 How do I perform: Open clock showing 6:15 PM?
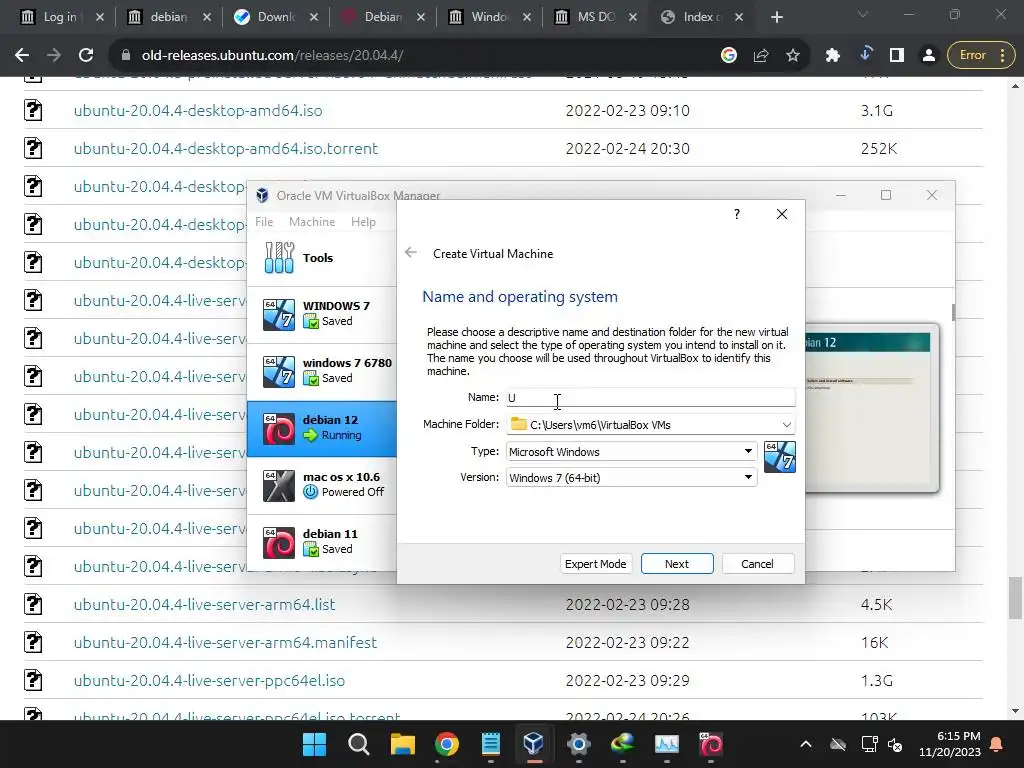(950, 744)
